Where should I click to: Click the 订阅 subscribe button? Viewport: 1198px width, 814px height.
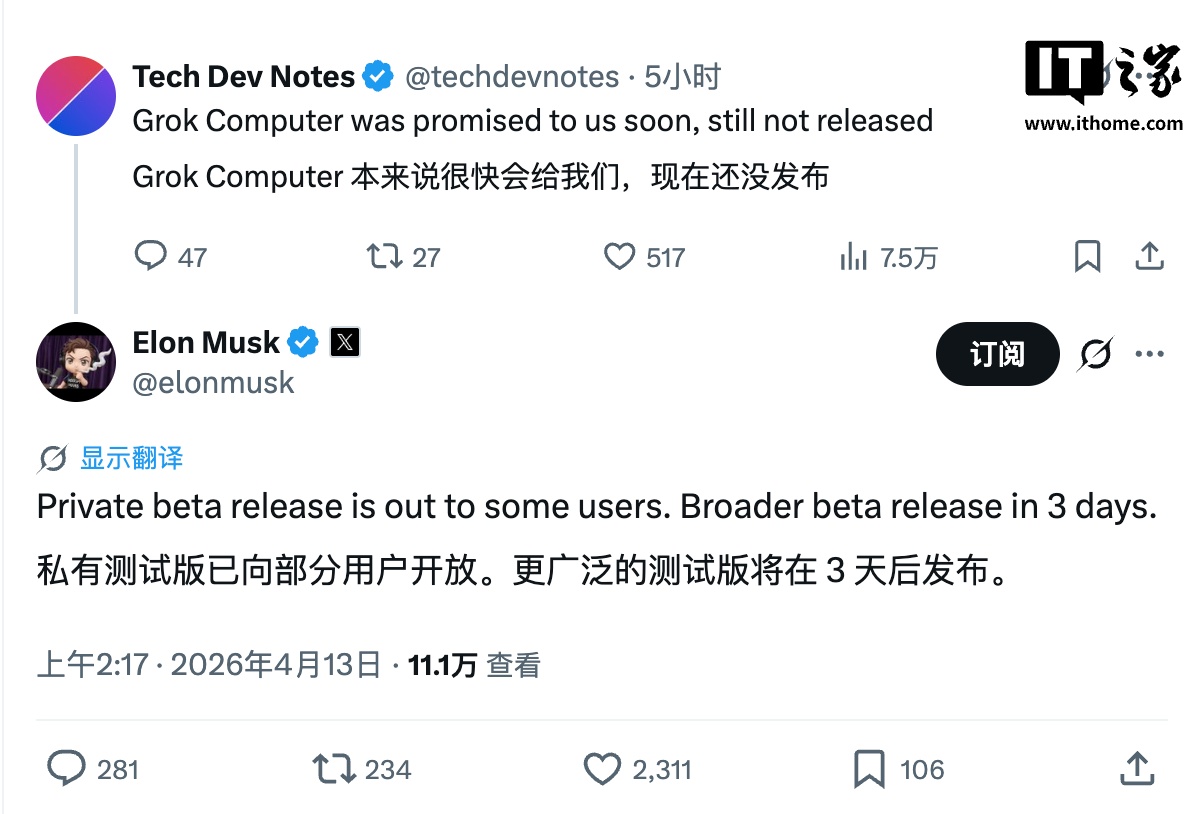997,354
